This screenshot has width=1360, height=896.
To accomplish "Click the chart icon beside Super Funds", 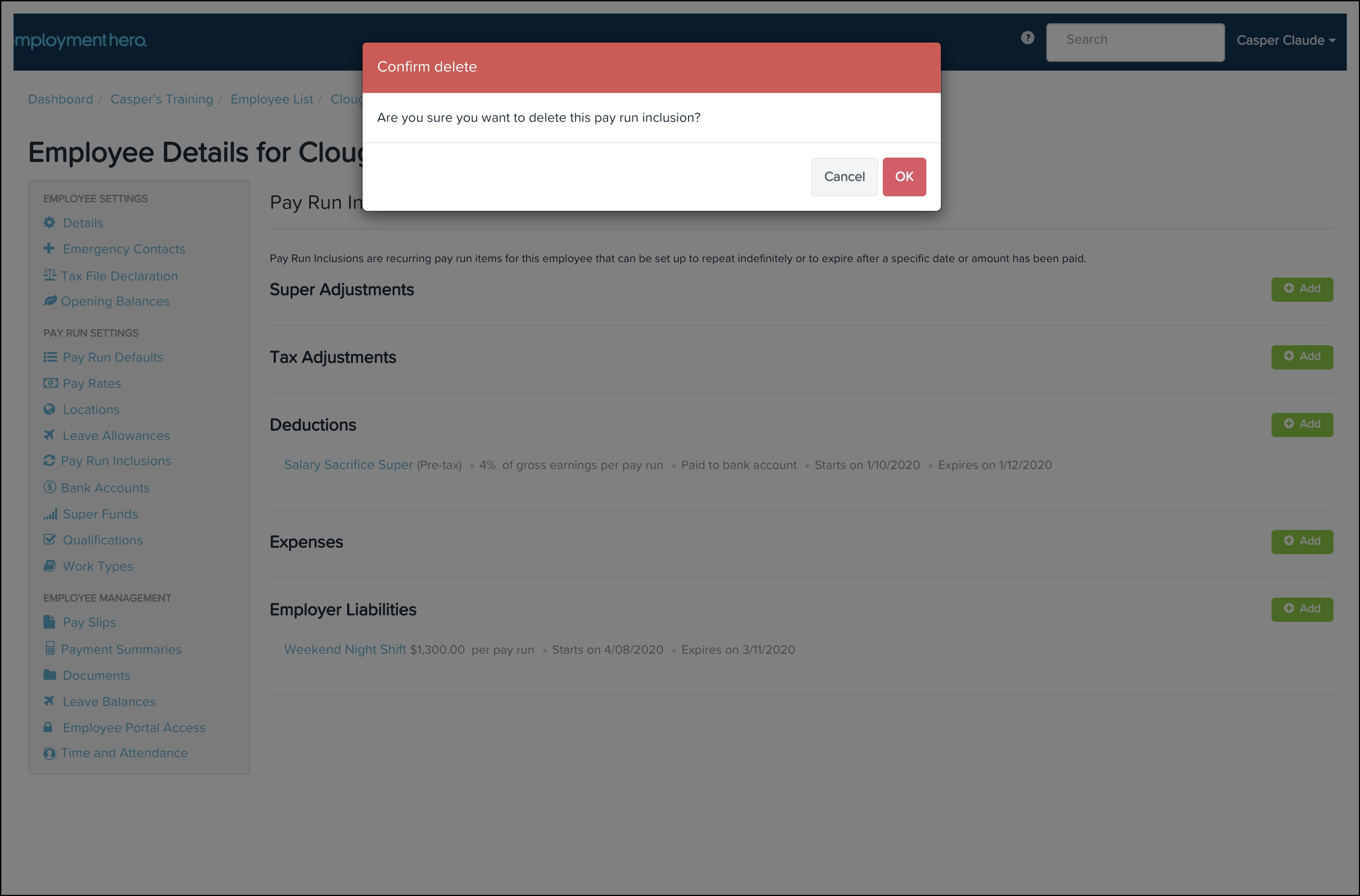I will [50, 514].
